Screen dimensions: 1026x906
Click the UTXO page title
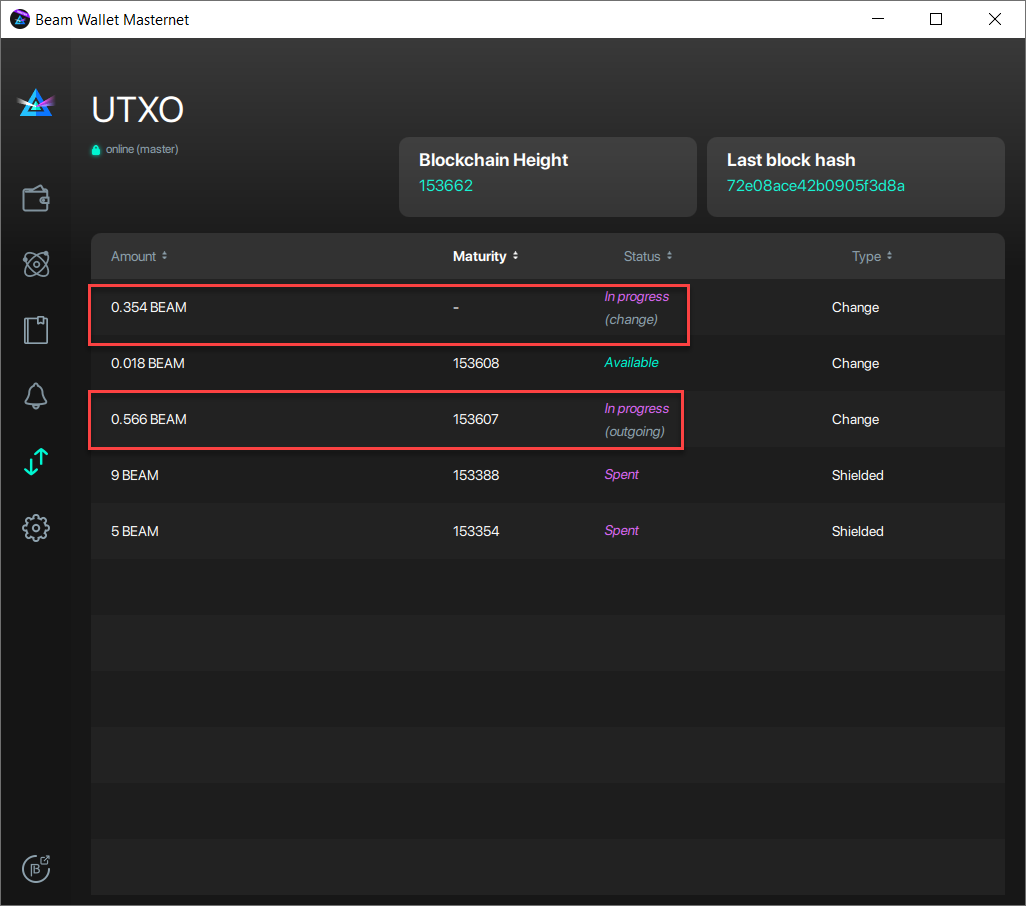coord(136,110)
